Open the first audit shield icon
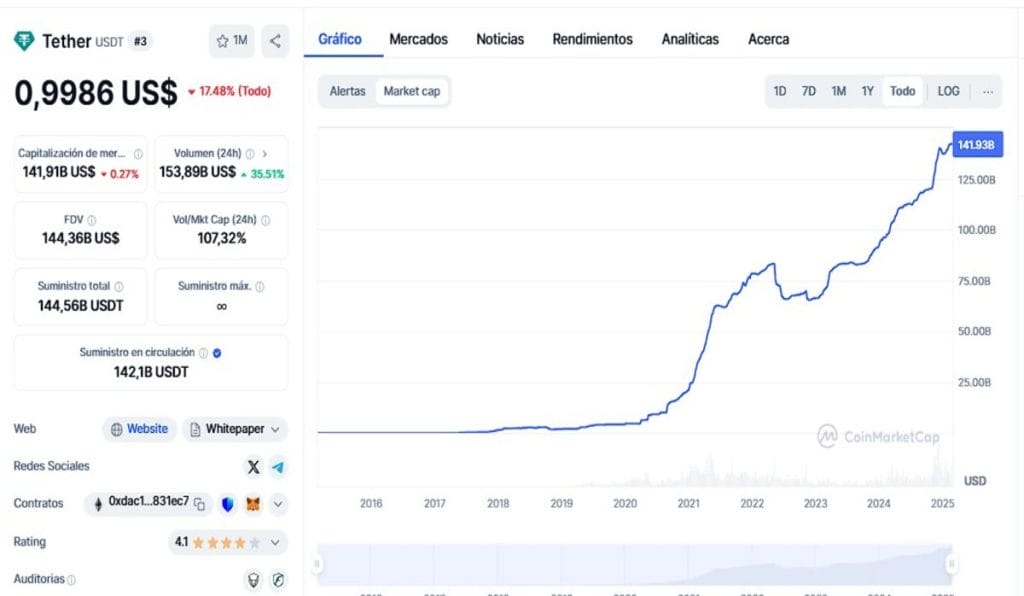The image size is (1024, 596). [253, 580]
